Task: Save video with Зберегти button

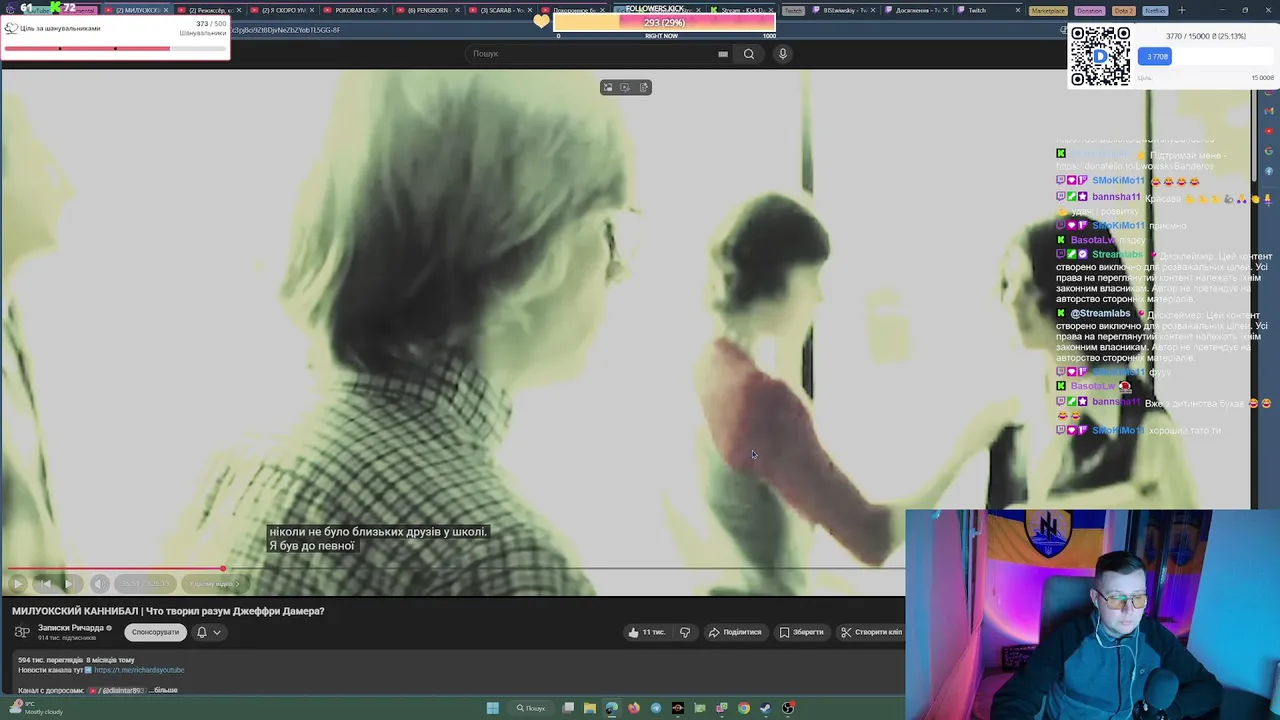Action: pos(802,632)
